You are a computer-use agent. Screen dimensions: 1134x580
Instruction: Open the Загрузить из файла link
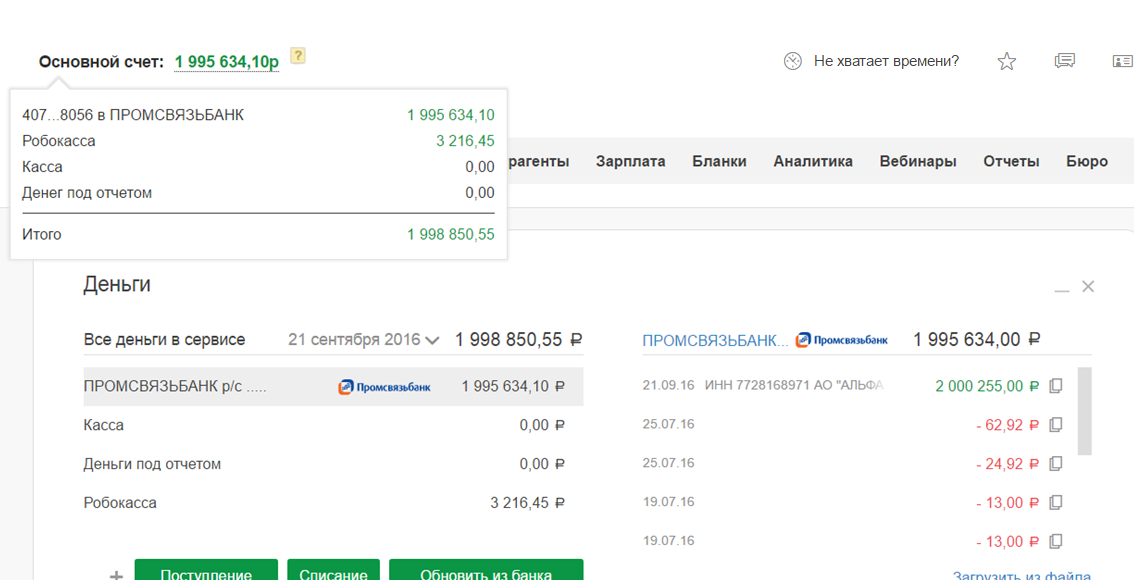[1022, 576]
